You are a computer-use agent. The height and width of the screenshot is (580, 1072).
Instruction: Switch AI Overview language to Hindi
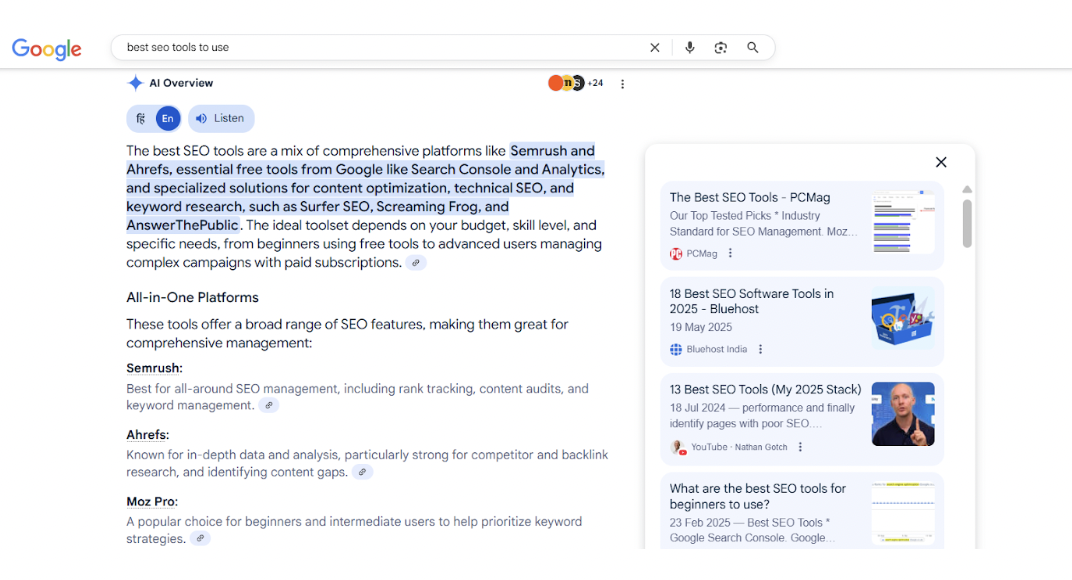click(141, 118)
